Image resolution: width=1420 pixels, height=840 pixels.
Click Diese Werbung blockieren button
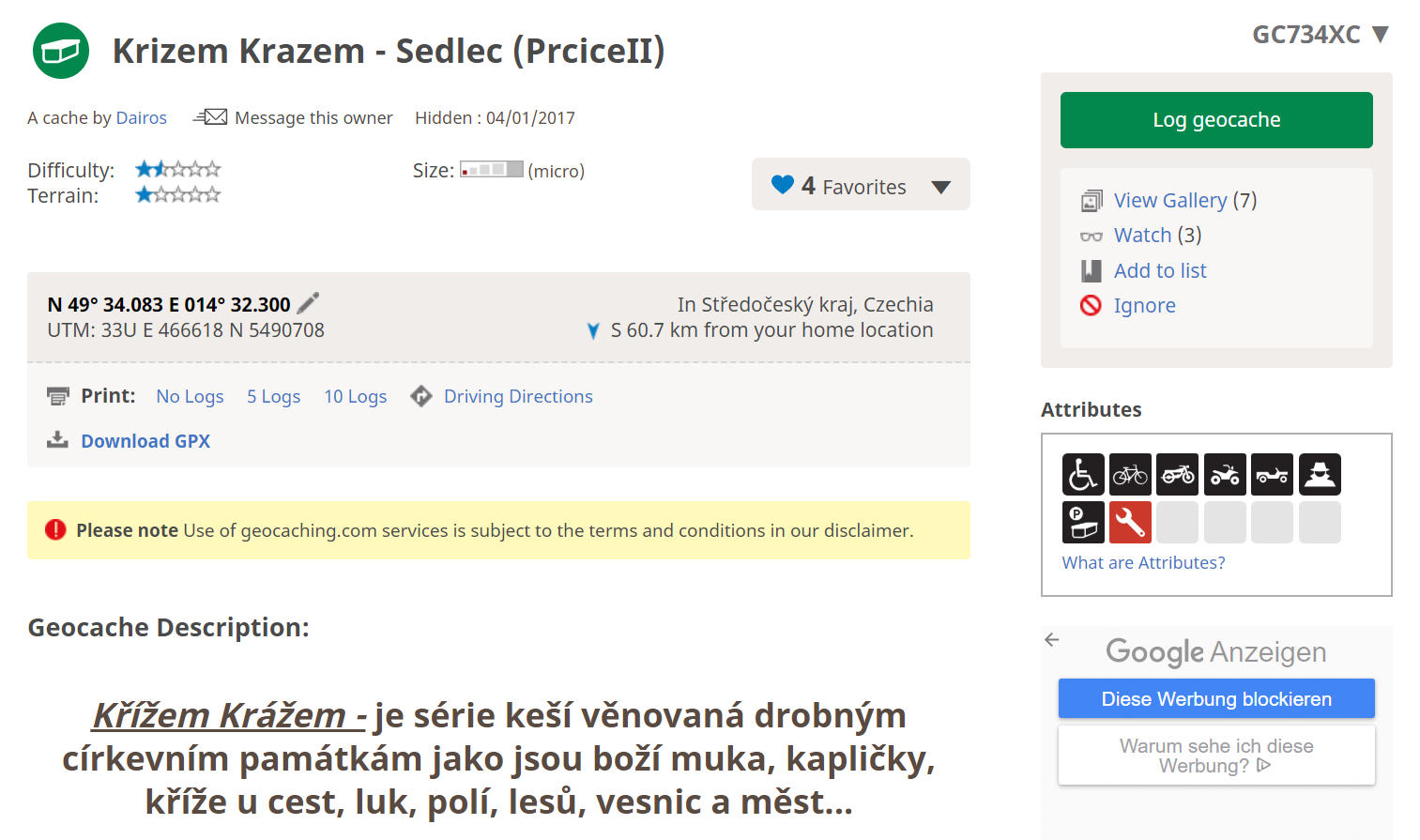1216,699
